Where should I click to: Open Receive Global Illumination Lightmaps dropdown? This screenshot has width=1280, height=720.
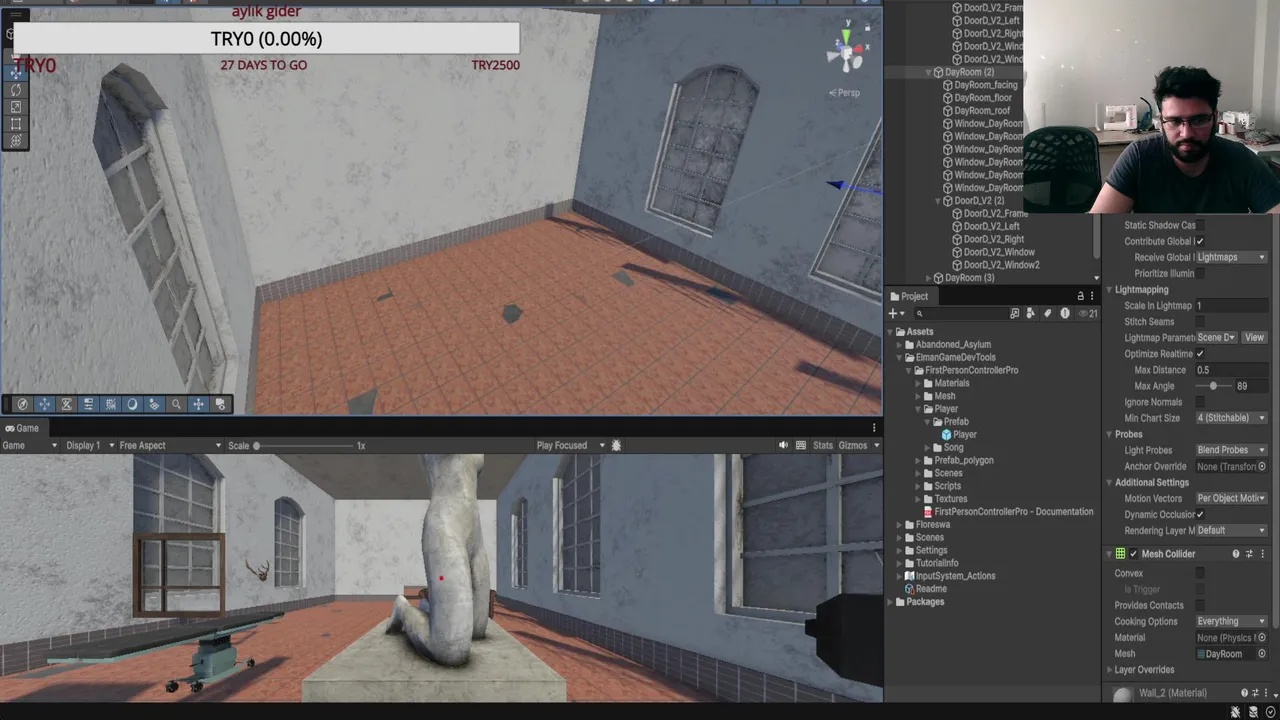coord(1232,257)
